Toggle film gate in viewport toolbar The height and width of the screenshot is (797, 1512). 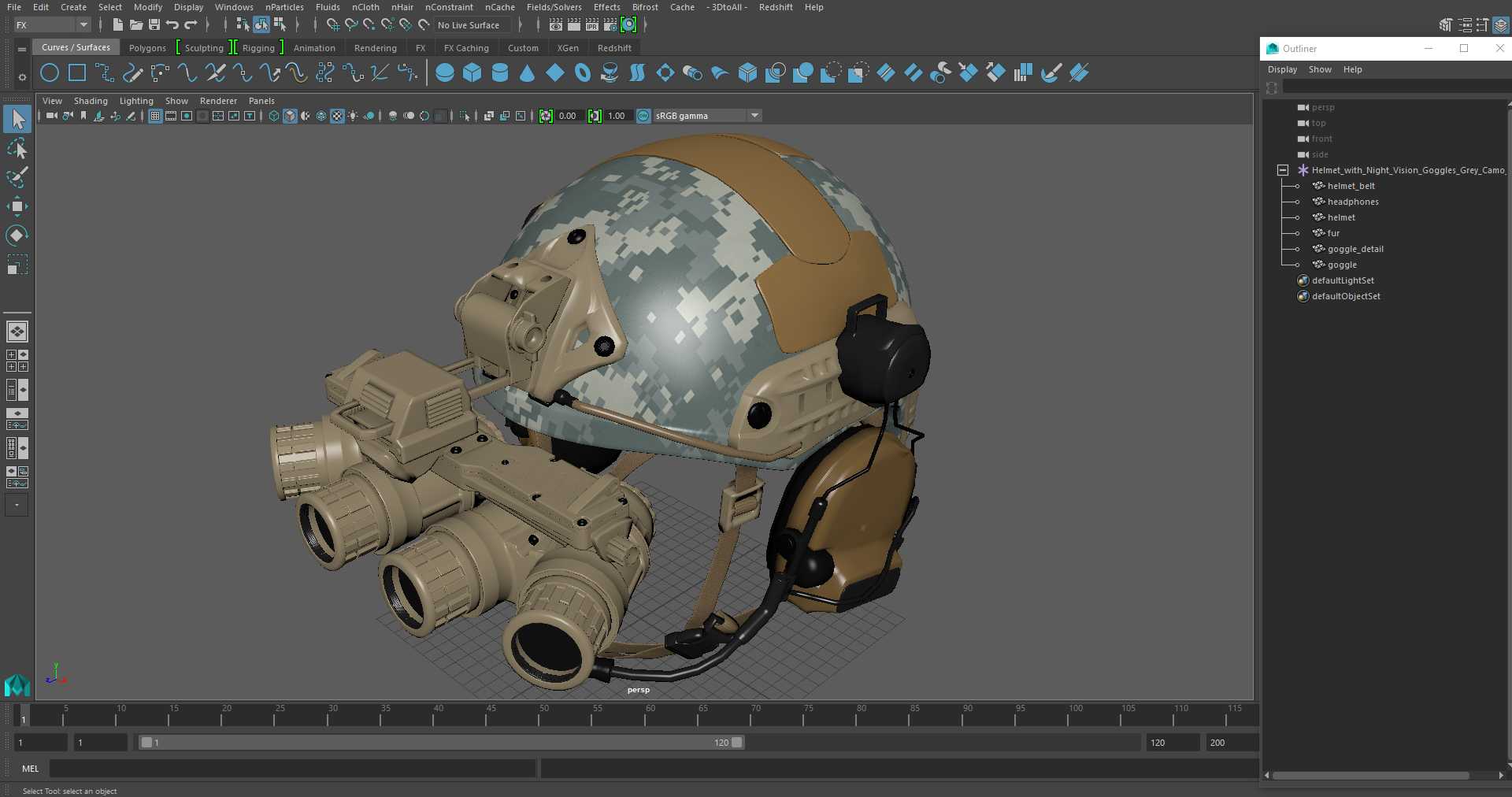tap(171, 116)
